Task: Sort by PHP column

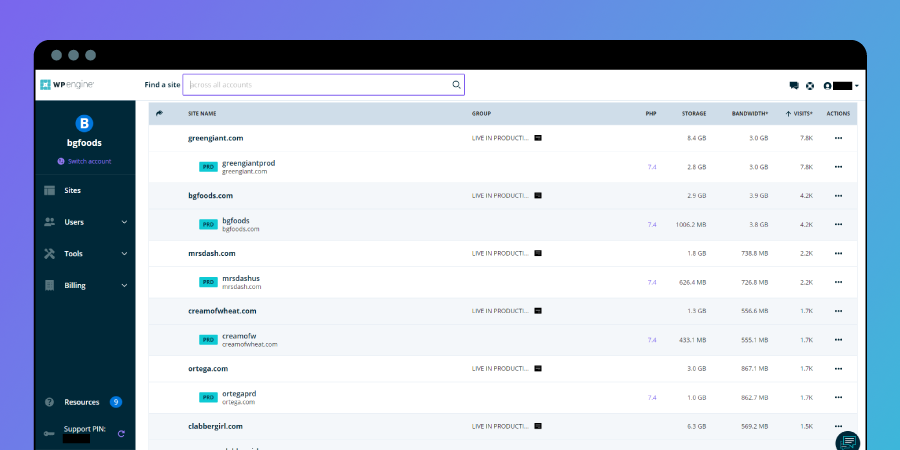Action: coord(651,114)
